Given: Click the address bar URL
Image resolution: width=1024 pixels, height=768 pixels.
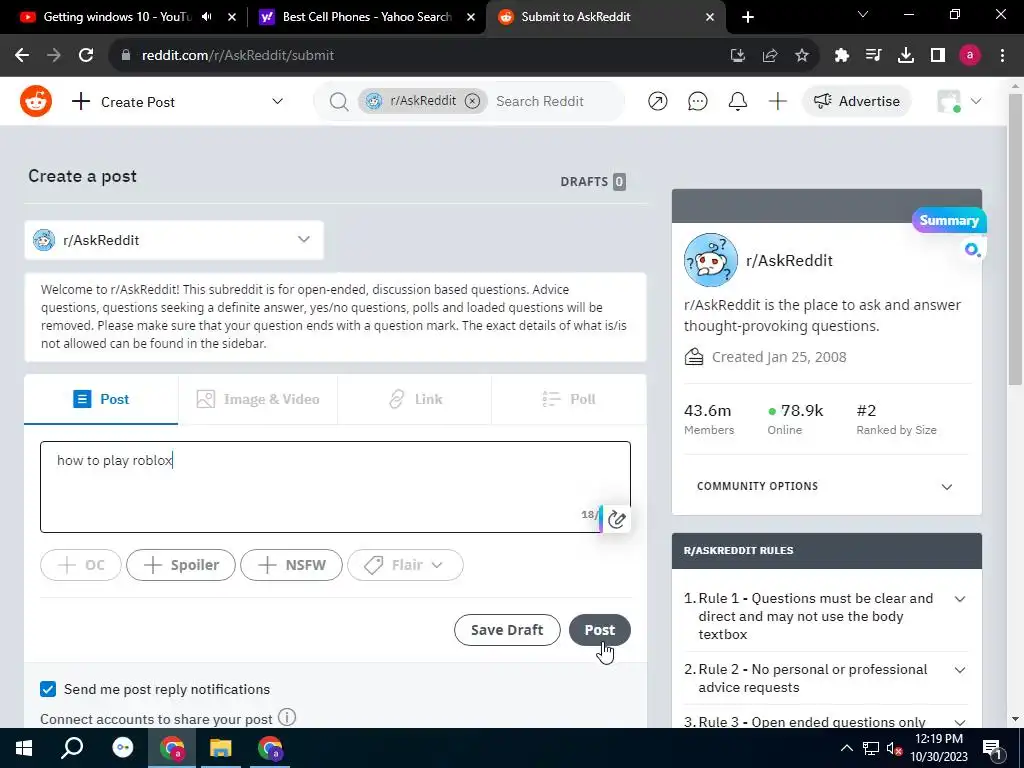Looking at the screenshot, I should (238, 56).
